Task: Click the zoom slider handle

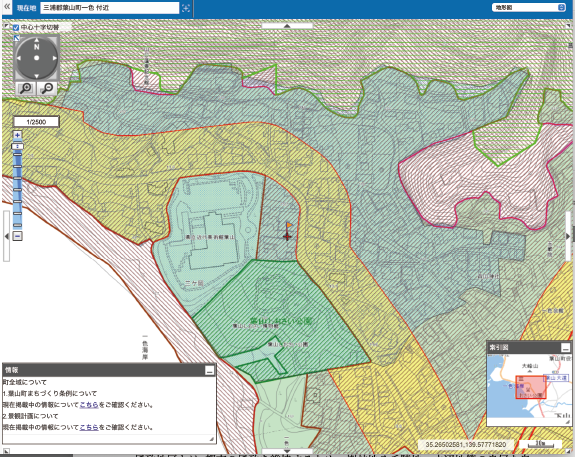Action: tap(17, 147)
